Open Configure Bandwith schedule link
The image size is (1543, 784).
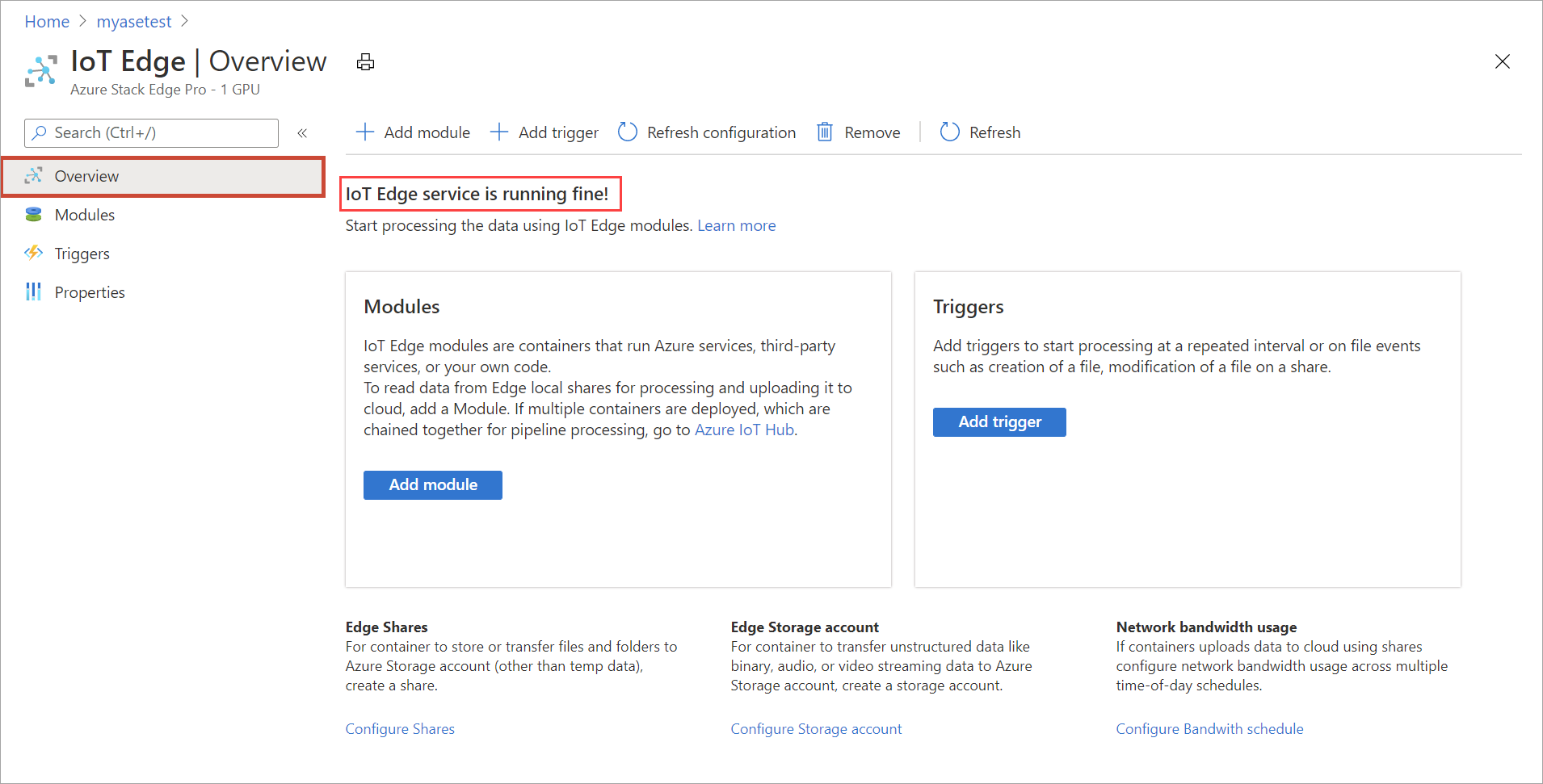[1209, 728]
